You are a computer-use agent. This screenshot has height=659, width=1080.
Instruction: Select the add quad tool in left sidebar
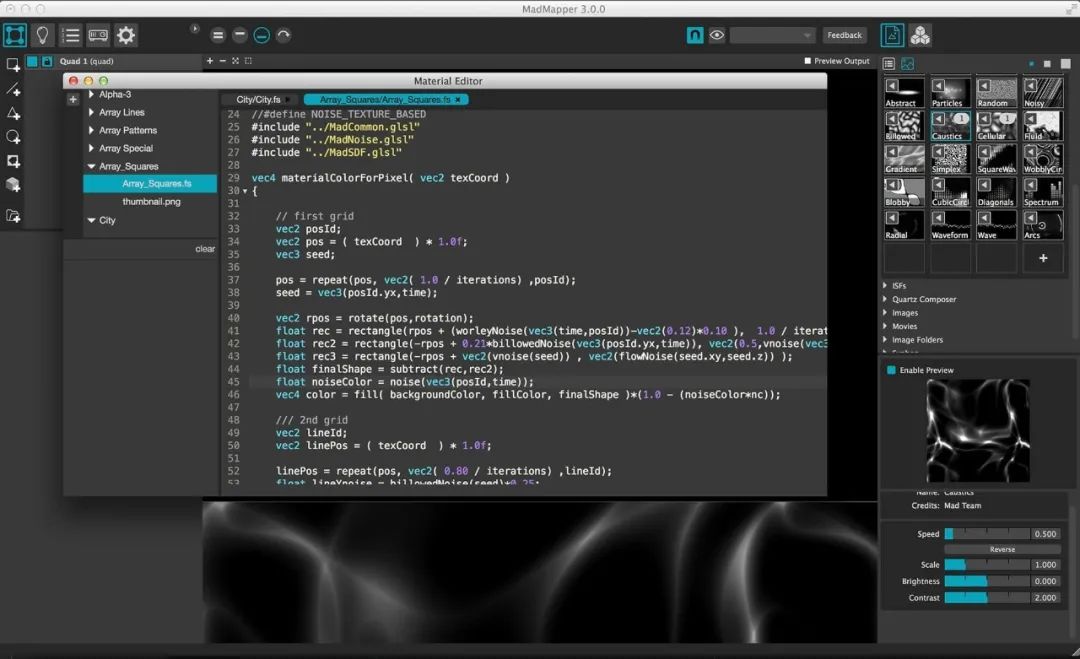click(x=13, y=65)
